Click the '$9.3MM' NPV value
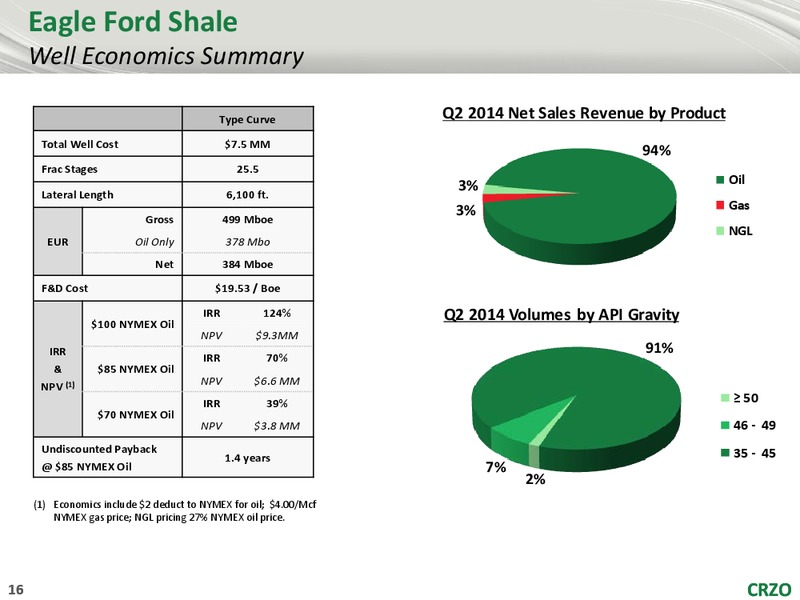This screenshot has width=800, height=600. pos(277,336)
